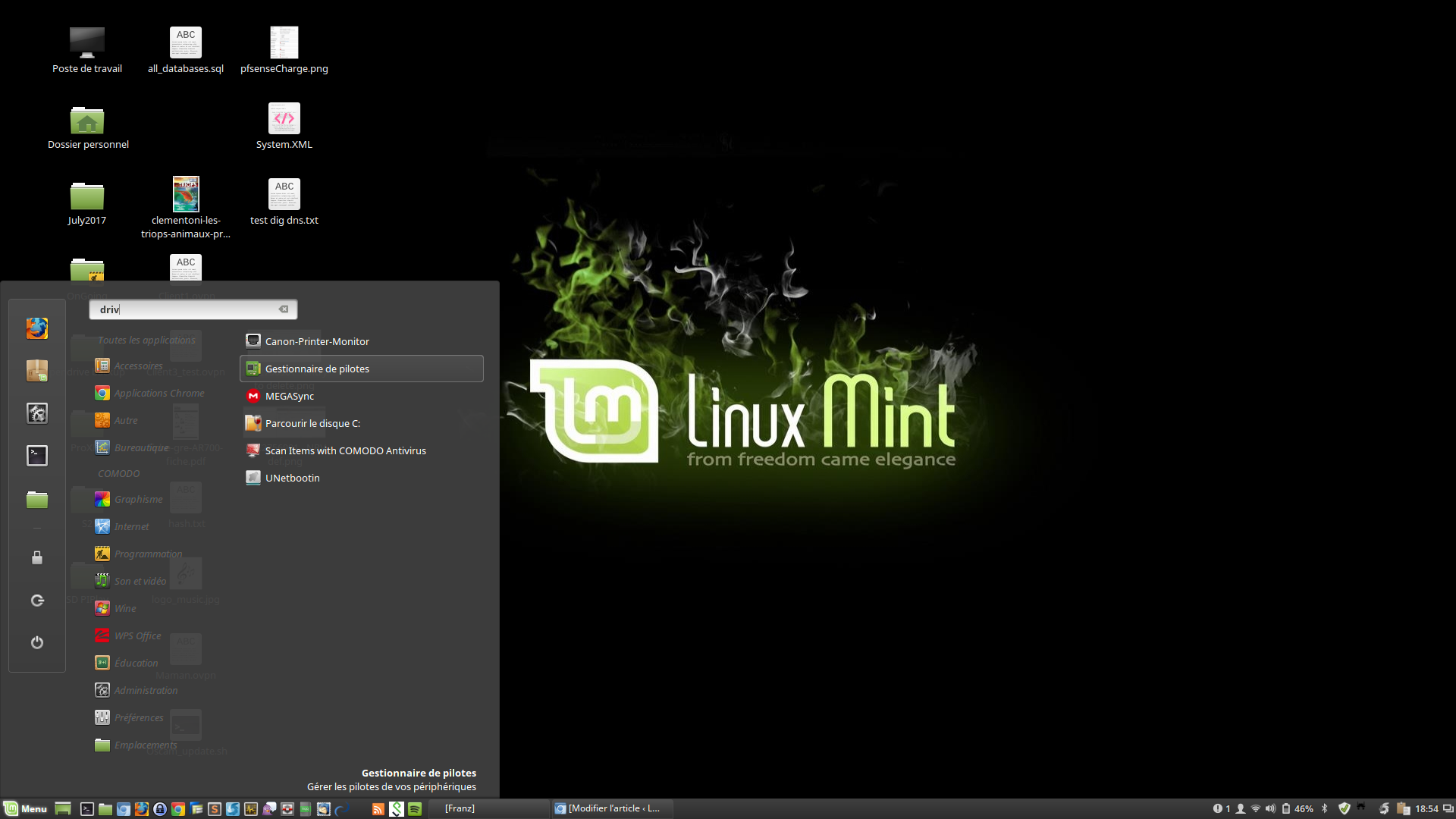The width and height of the screenshot is (1456, 819).
Task: Click the lock screen icon in menu
Action: 36,558
